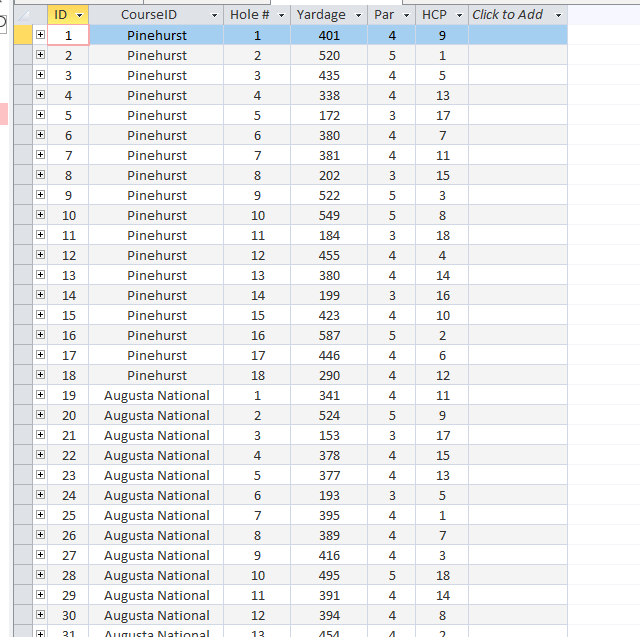
Task: Click Par value 5 in row ID 16
Action: (392, 335)
